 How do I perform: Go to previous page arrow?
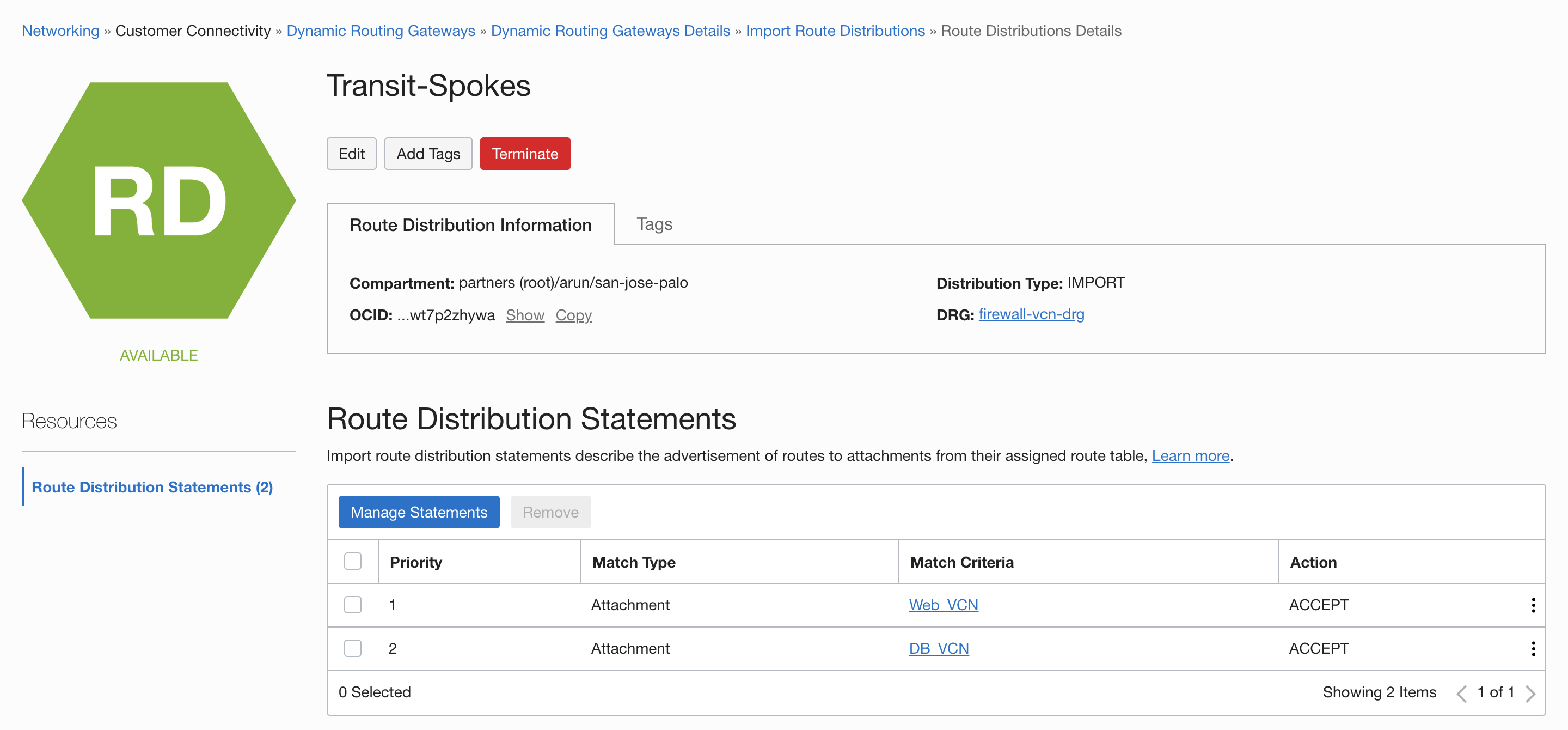(1461, 693)
